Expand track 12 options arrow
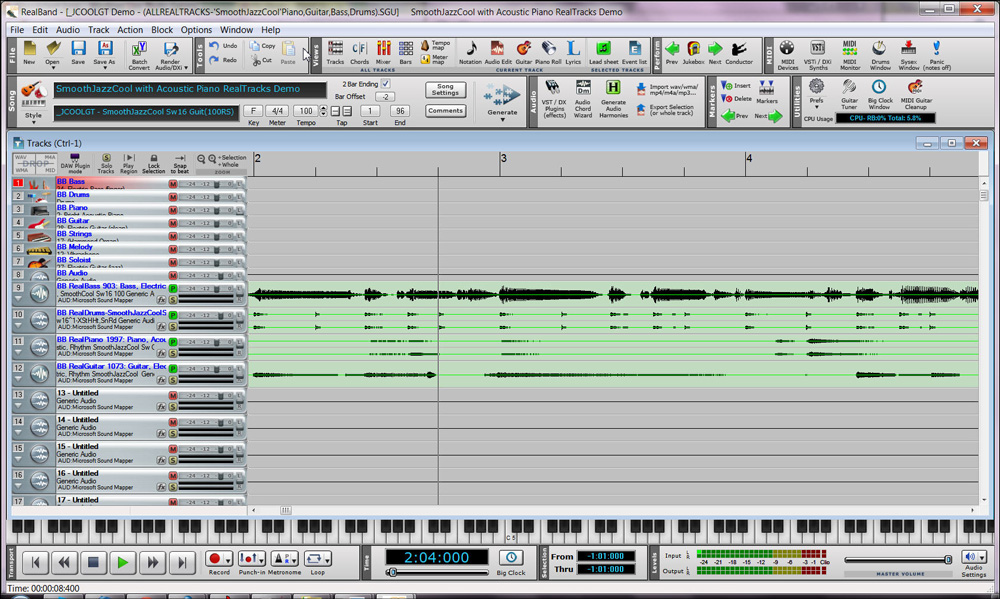Viewport: 1000px width, 599px height. 18,379
